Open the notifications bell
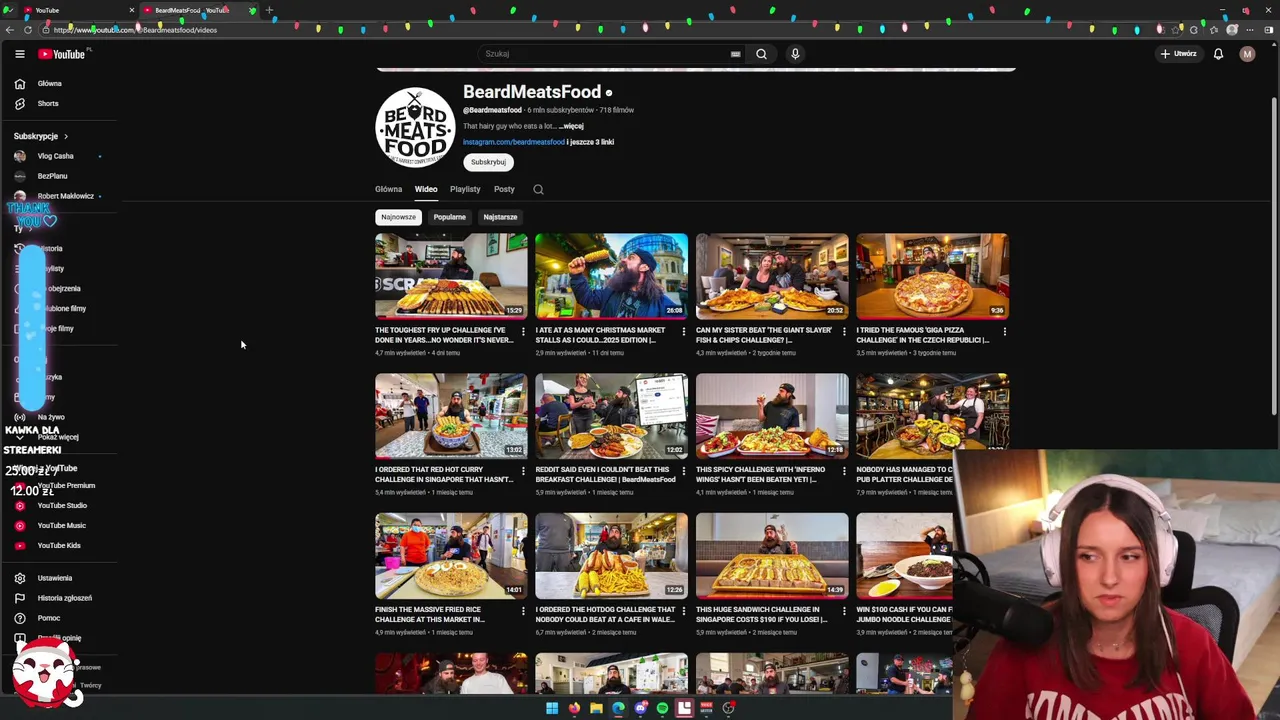 (1218, 54)
